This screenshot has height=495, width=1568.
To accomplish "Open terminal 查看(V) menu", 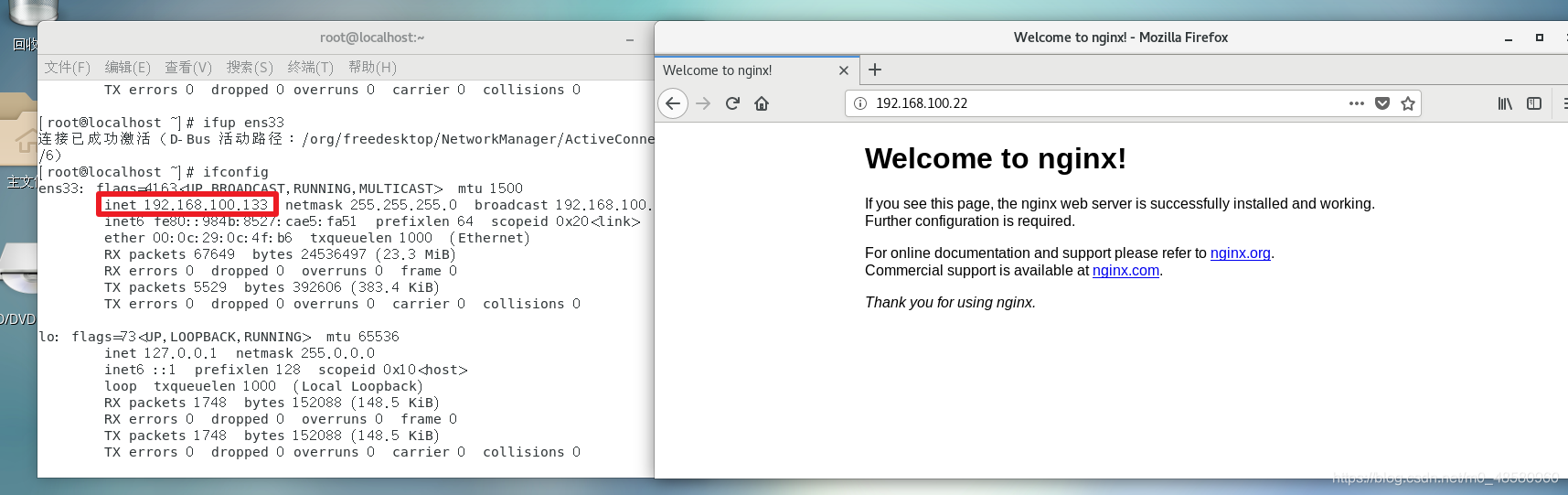I will (188, 68).
